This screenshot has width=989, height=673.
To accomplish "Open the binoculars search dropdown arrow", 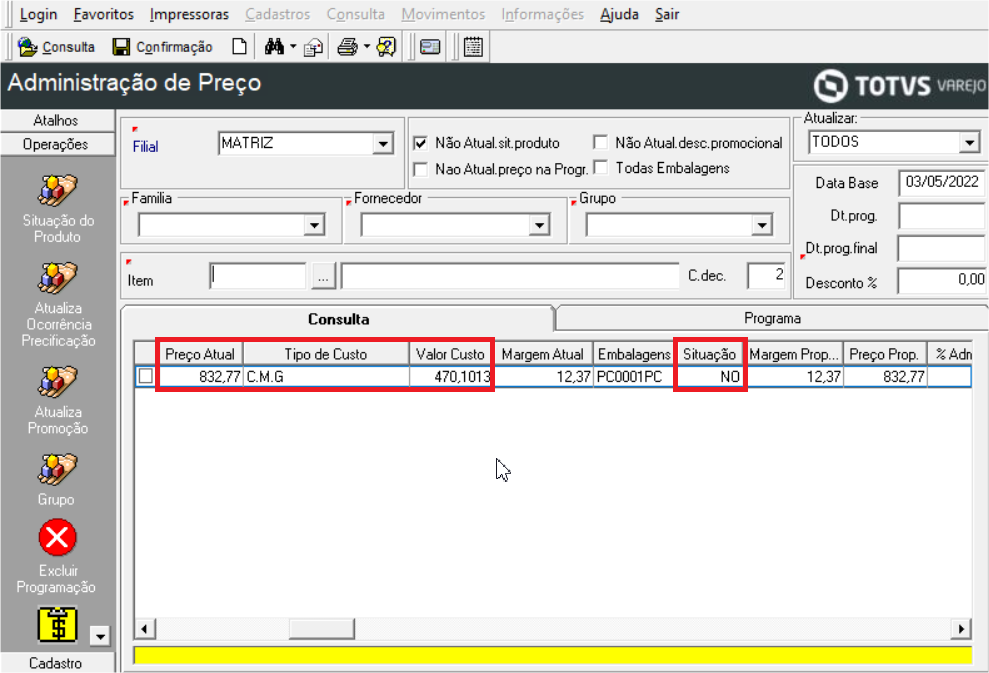I will (293, 47).
